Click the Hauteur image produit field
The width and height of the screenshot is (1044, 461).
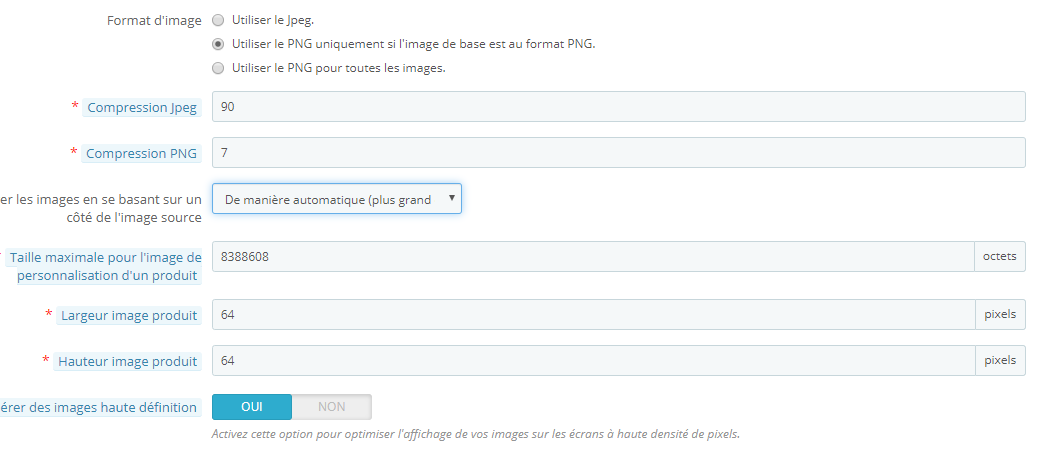(x=593, y=360)
